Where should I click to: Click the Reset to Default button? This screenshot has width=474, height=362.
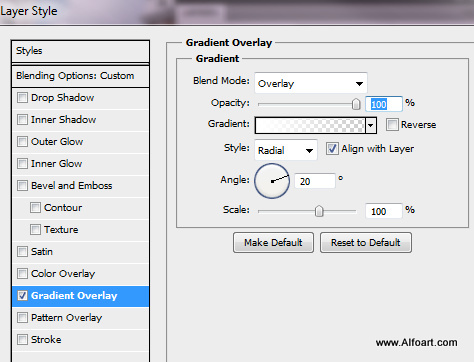pyautogui.click(x=366, y=243)
